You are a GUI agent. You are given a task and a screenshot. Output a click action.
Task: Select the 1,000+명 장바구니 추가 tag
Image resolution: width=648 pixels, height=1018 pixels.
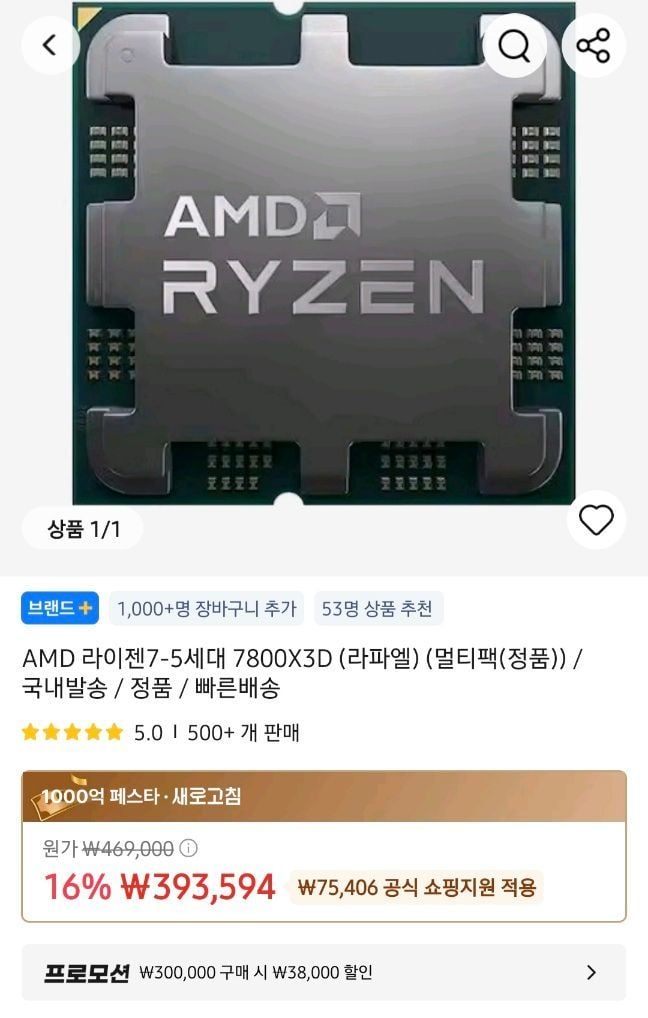206,608
